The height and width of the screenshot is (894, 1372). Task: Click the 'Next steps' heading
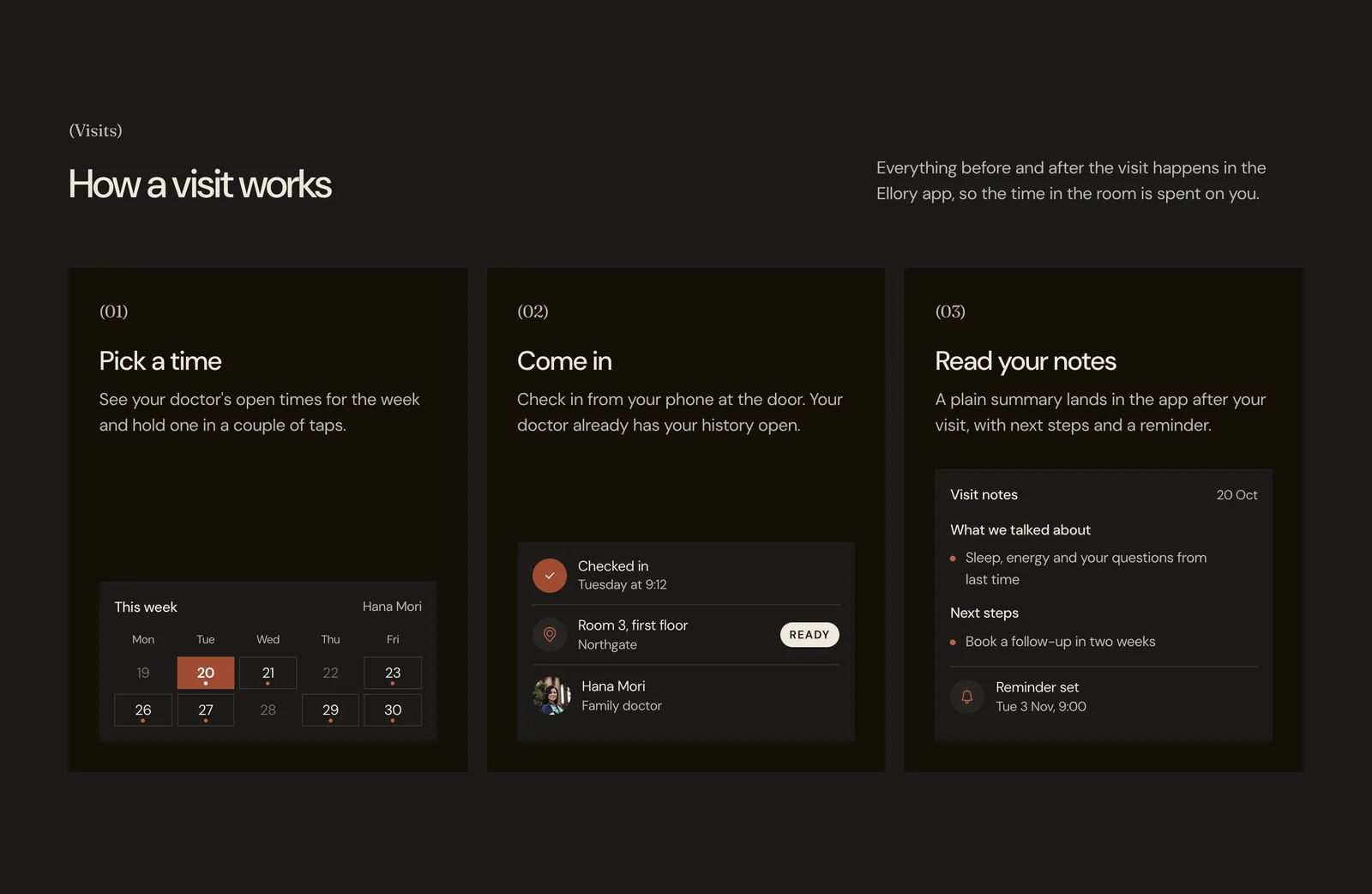pyautogui.click(x=984, y=613)
